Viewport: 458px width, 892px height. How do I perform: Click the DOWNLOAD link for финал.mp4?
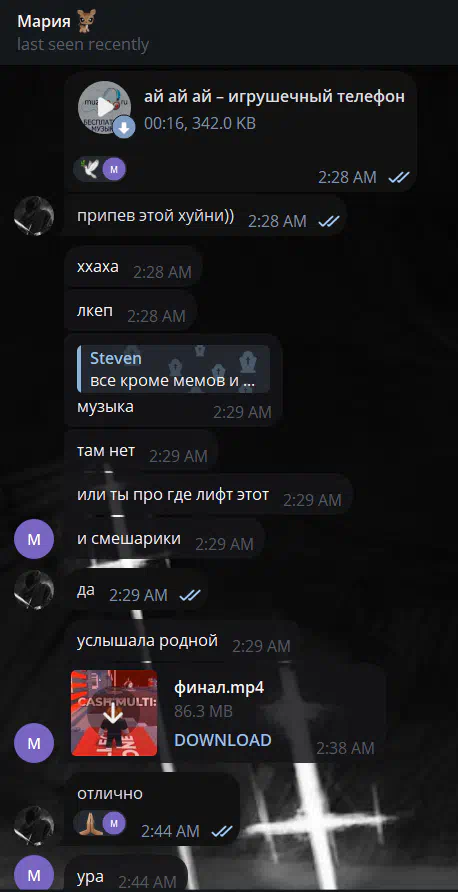point(222,740)
